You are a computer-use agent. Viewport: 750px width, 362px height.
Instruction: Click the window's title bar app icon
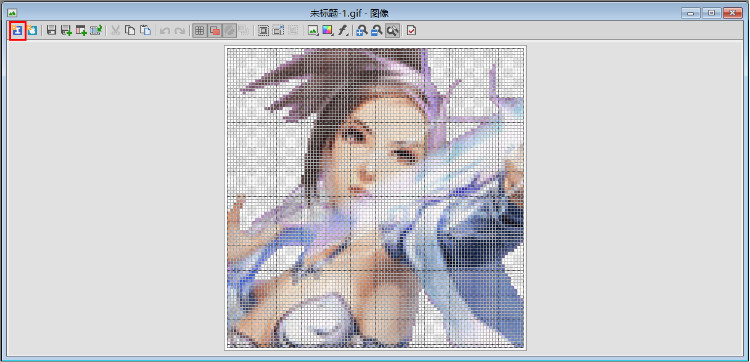[12, 13]
